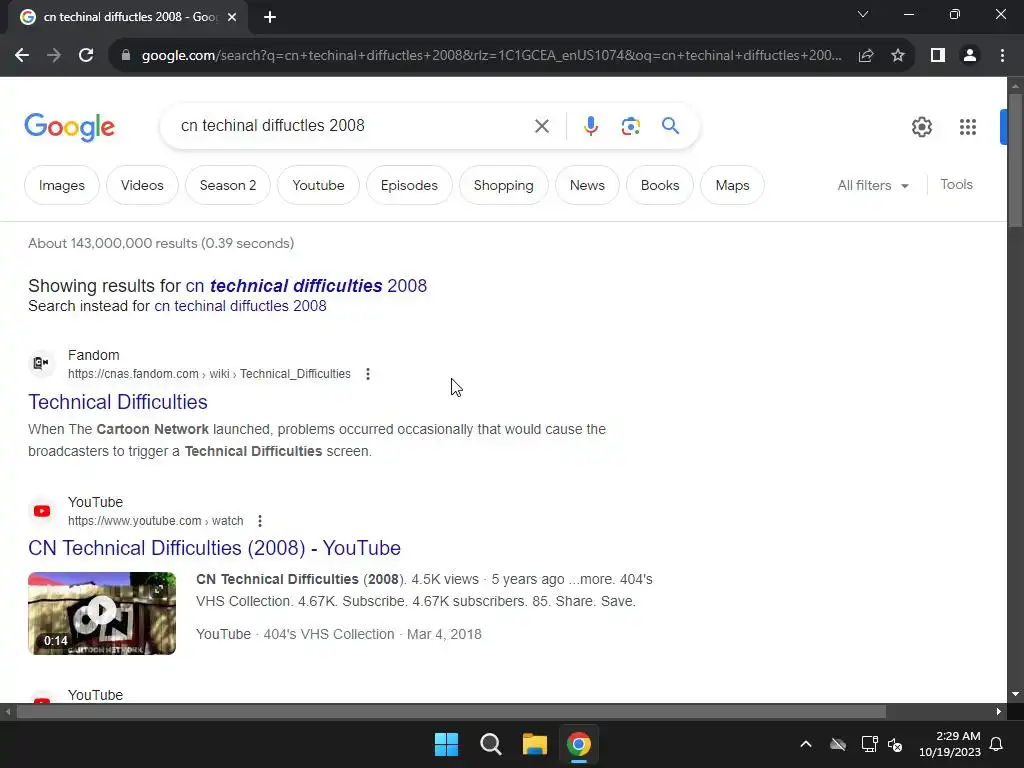Open the Chrome profile icon

[970, 56]
